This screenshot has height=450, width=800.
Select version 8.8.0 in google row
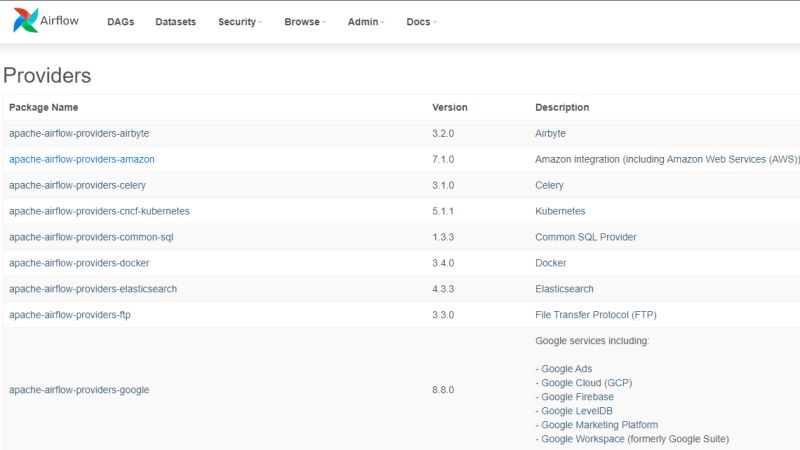click(x=443, y=390)
